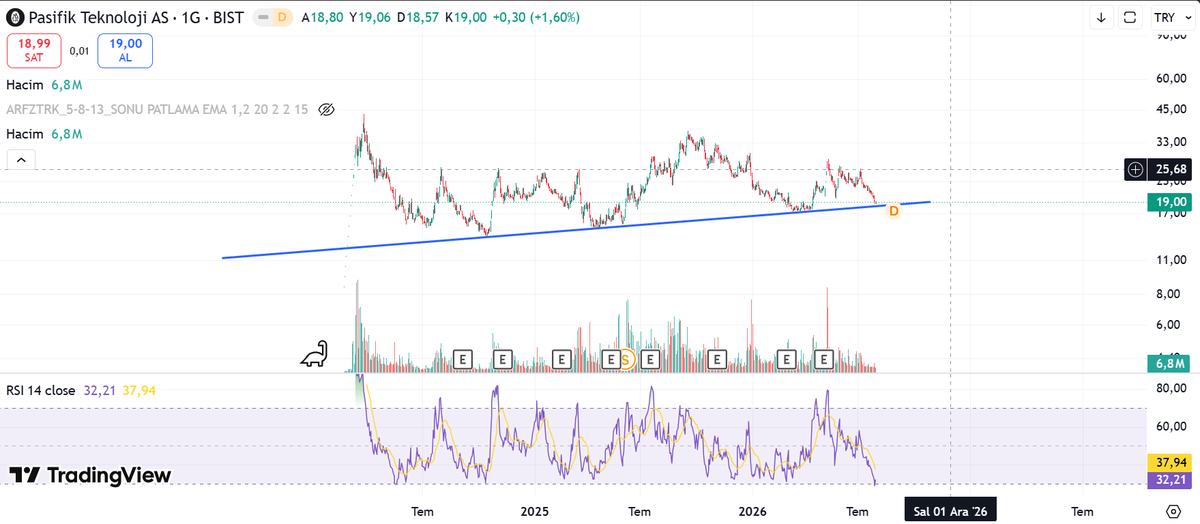Click the yellow 37,94 RSI axis label
This screenshot has width=1200, height=524.
coord(1168,463)
